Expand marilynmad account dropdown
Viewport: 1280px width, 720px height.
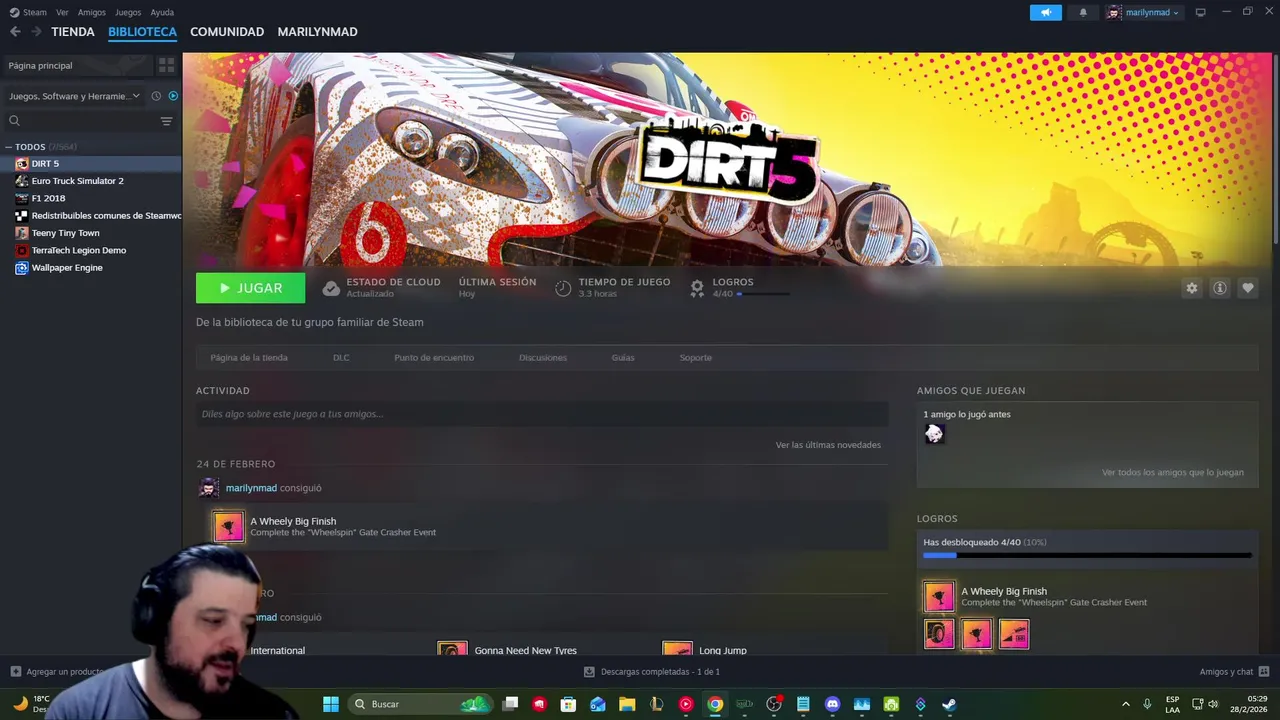click(1145, 12)
